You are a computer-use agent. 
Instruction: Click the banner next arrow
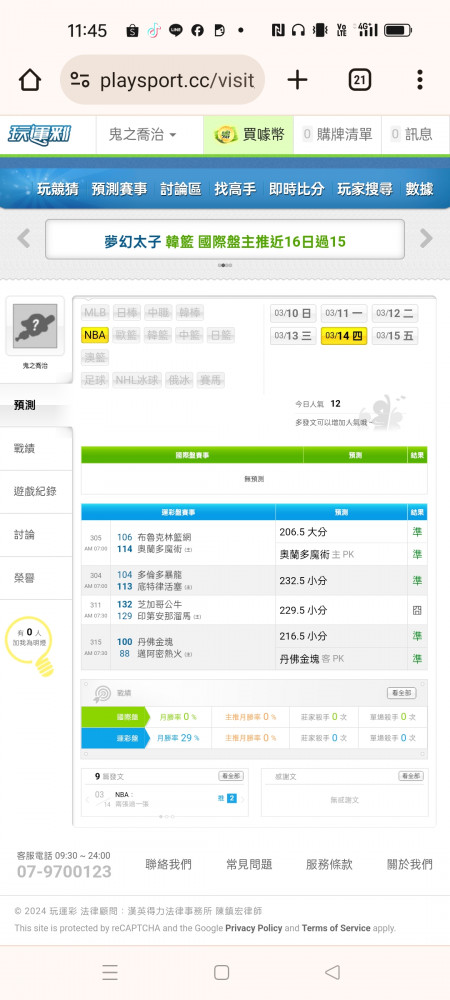click(426, 239)
